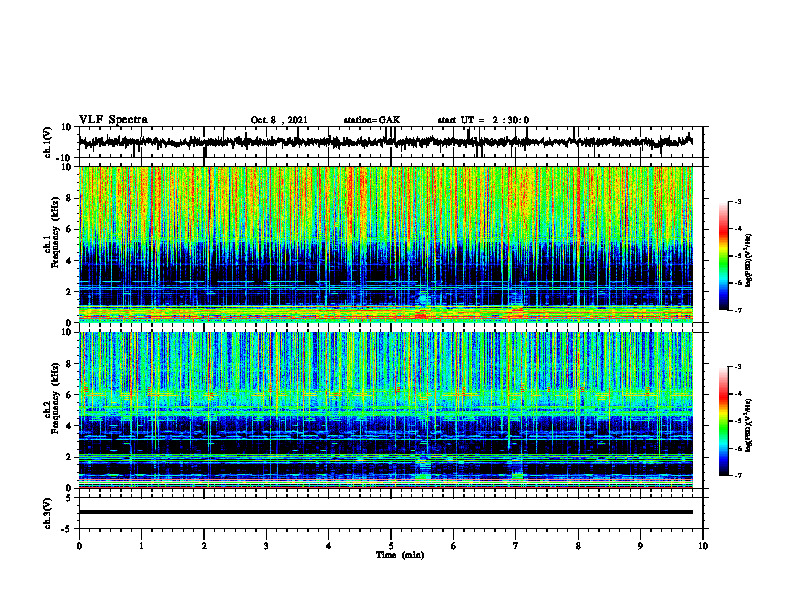Click the 'log(PSD)' label beside the lower color bar
Viewport: 792px width, 612px height.
tap(749, 426)
